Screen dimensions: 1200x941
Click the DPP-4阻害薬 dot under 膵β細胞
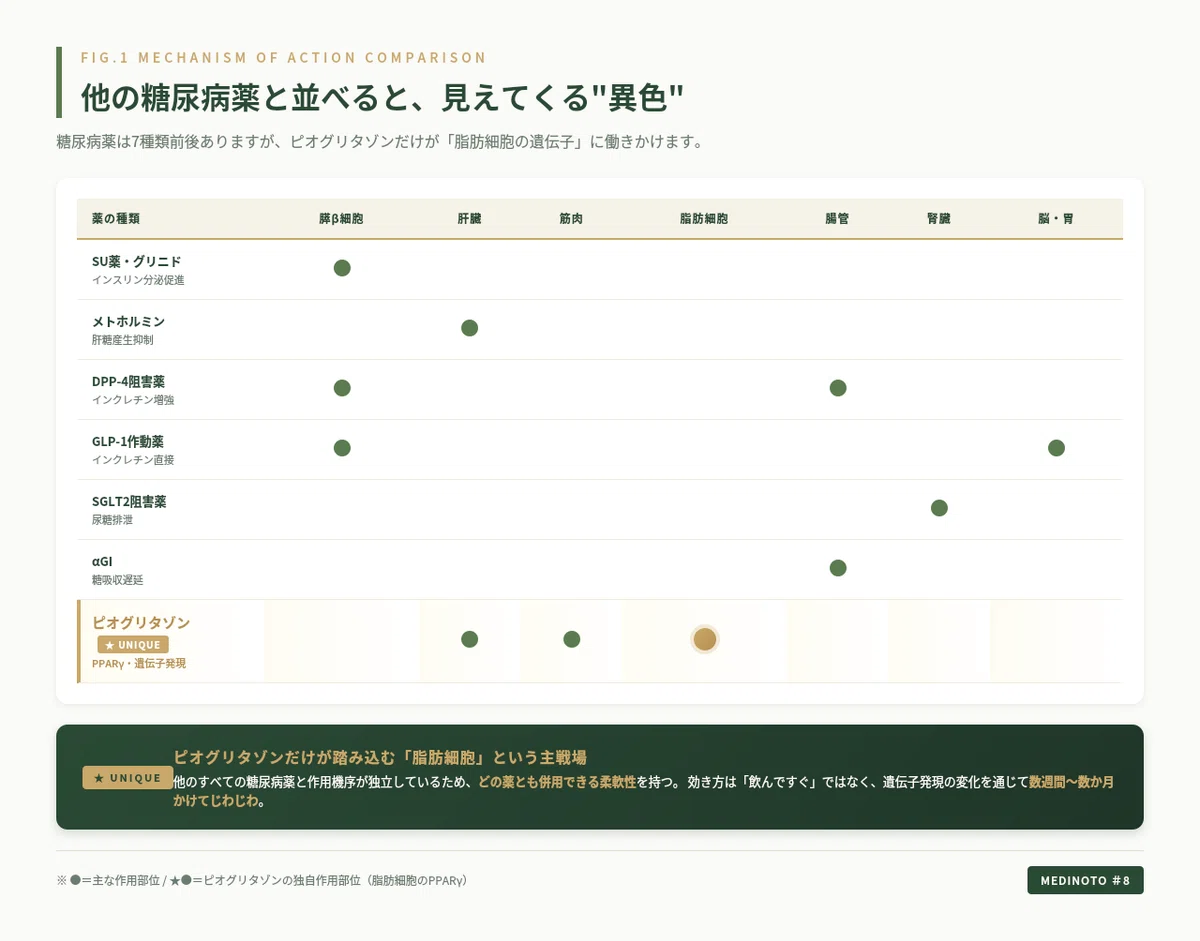342,388
